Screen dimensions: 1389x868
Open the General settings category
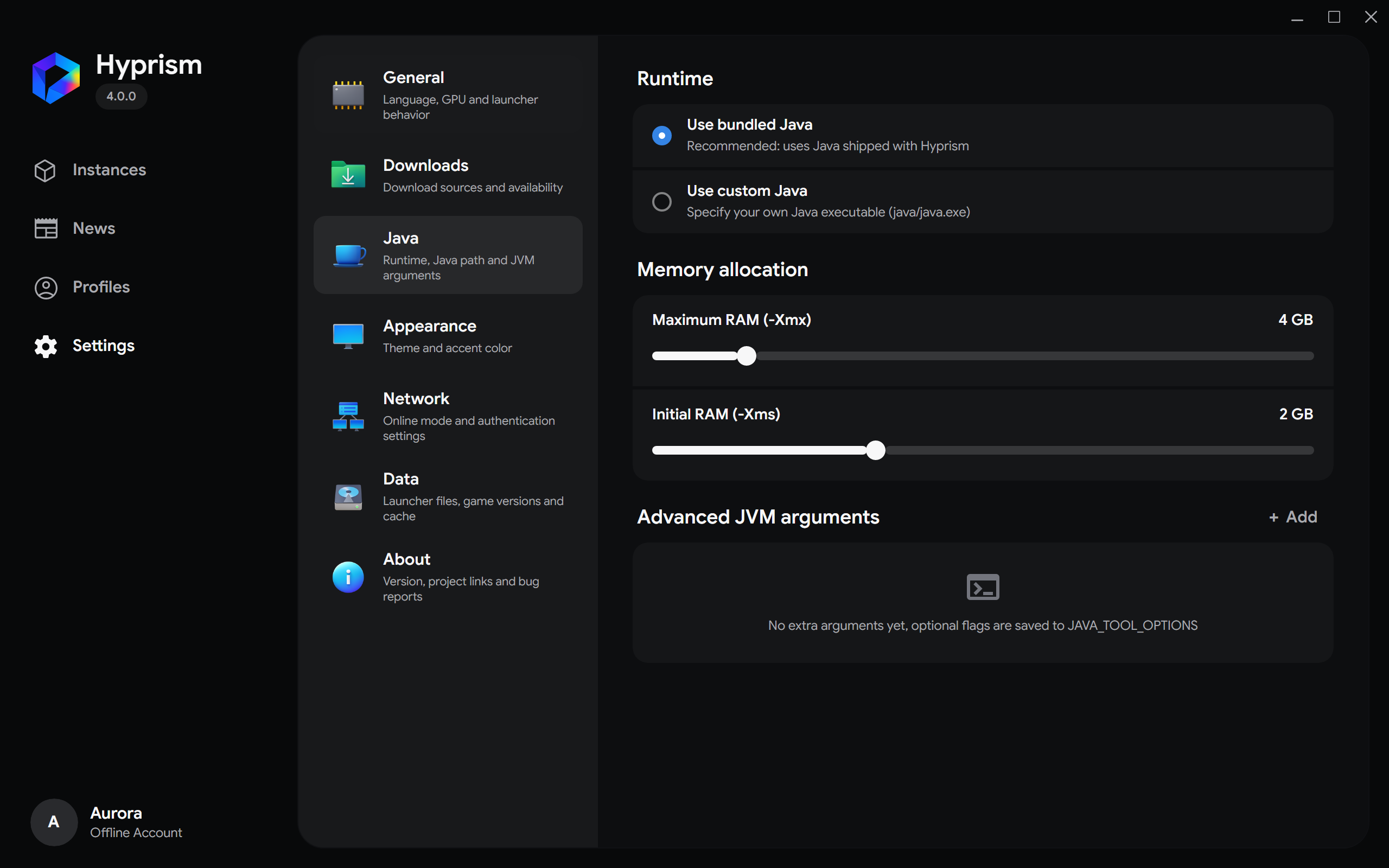(x=448, y=95)
